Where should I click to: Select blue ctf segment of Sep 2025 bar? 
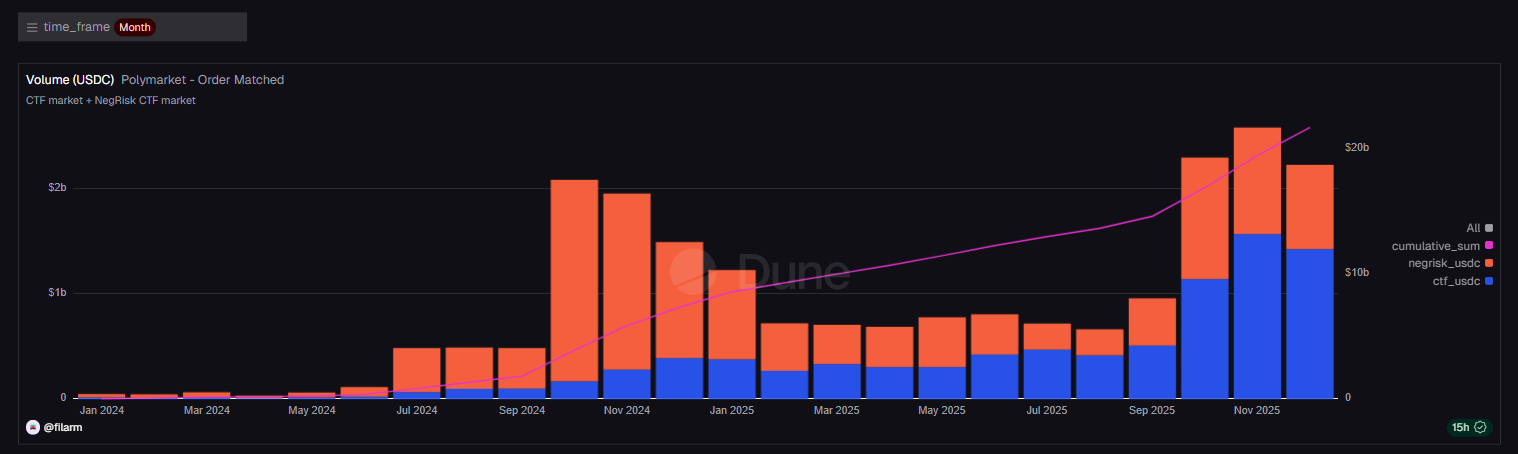point(1152,372)
